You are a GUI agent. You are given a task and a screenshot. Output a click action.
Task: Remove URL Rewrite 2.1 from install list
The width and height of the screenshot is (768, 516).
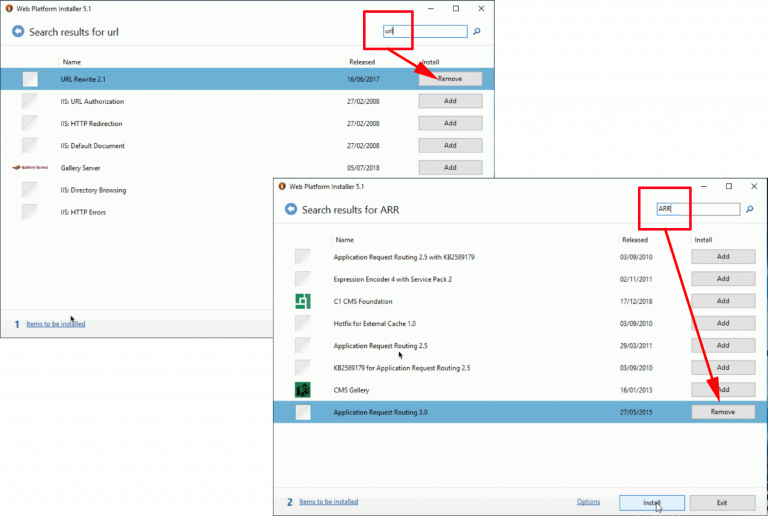pyautogui.click(x=450, y=79)
